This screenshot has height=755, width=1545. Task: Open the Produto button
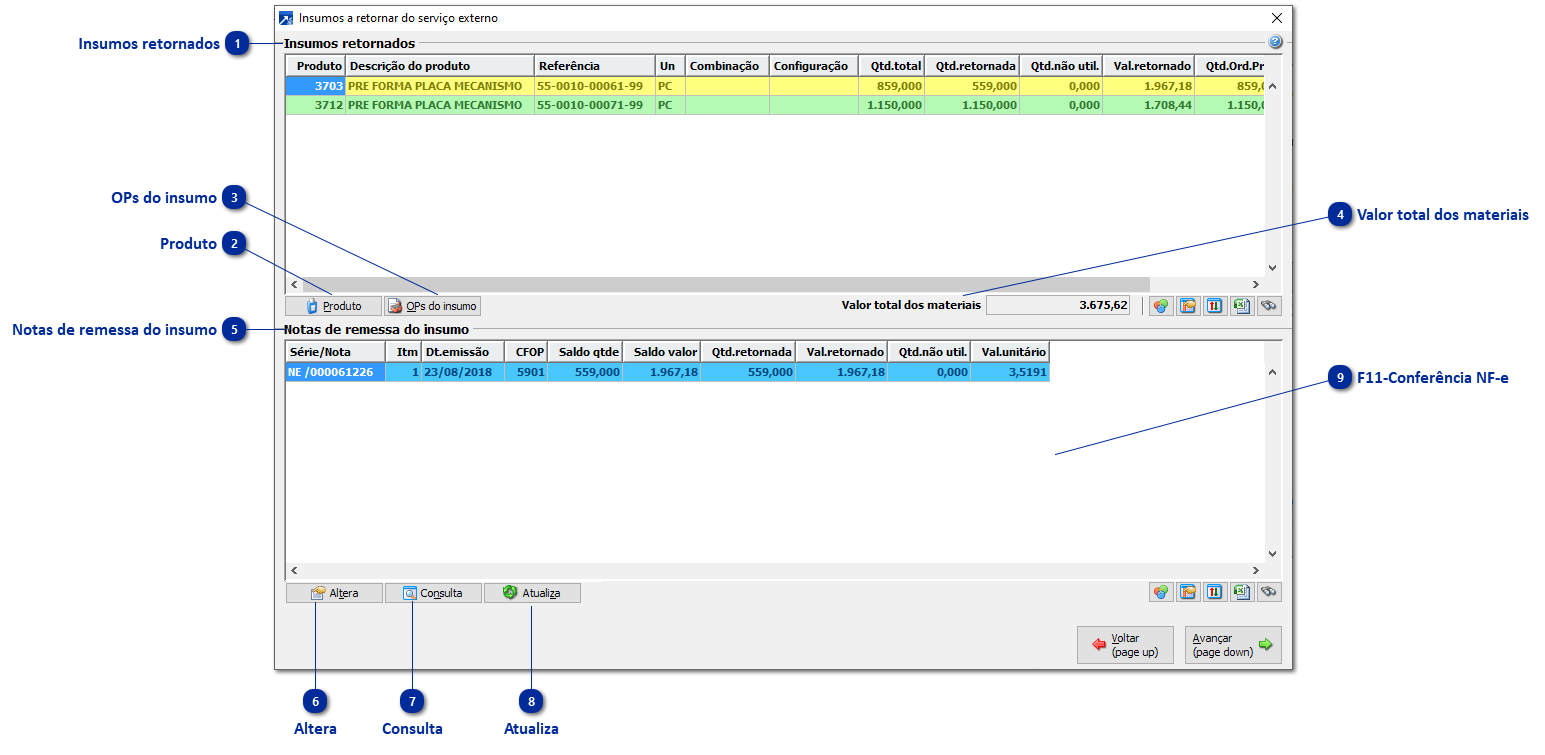point(334,306)
